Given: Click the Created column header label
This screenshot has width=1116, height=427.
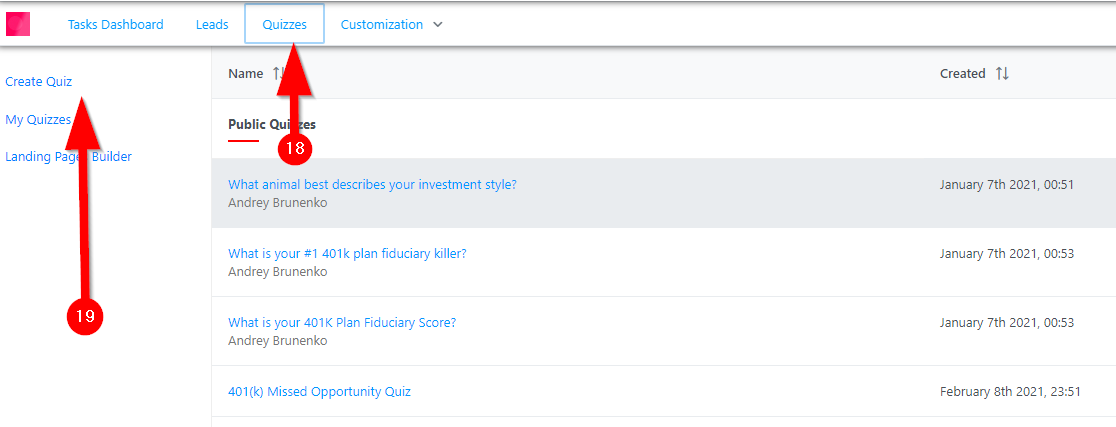Looking at the screenshot, I should tap(962, 73).
